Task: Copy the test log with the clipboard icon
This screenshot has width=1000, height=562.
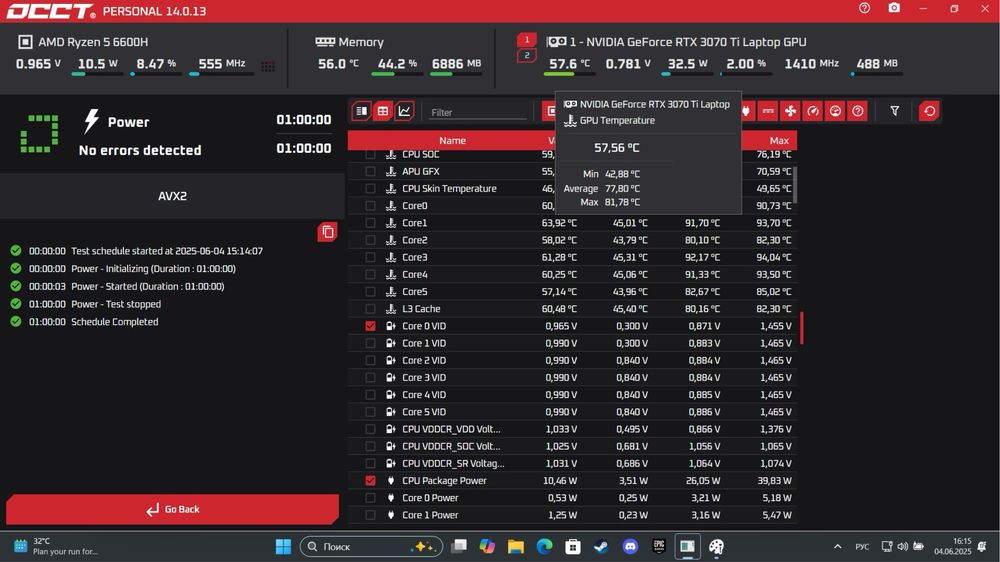Action: click(327, 232)
